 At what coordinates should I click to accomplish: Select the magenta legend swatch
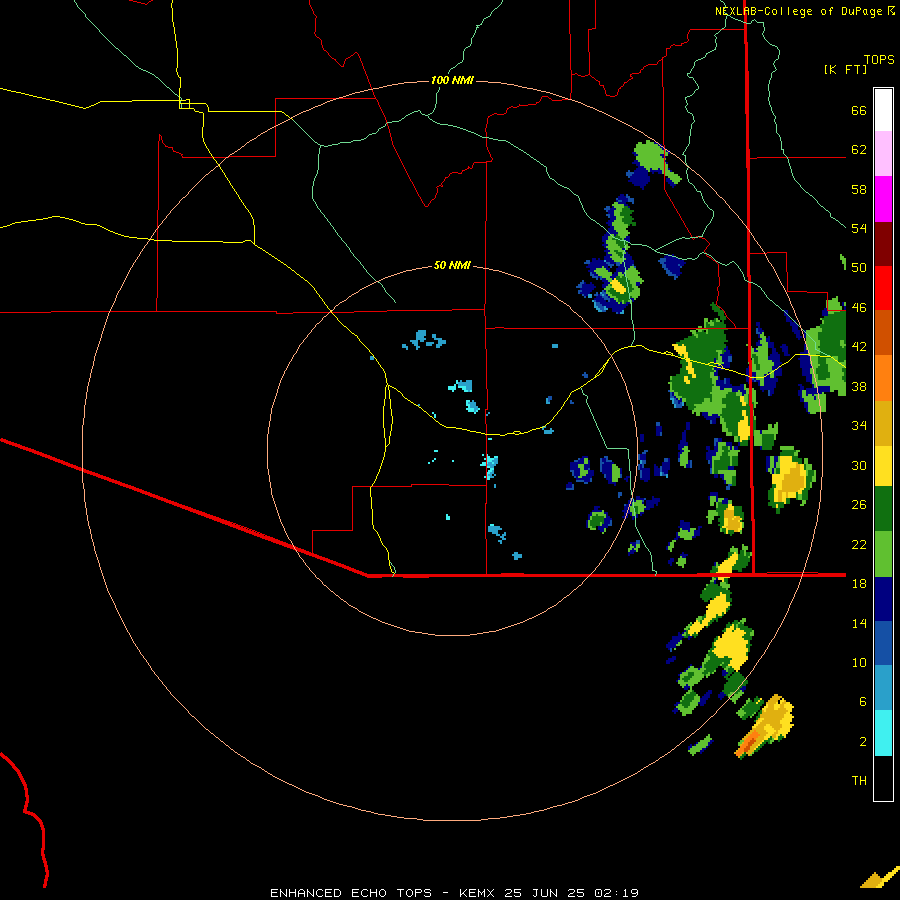click(883, 199)
